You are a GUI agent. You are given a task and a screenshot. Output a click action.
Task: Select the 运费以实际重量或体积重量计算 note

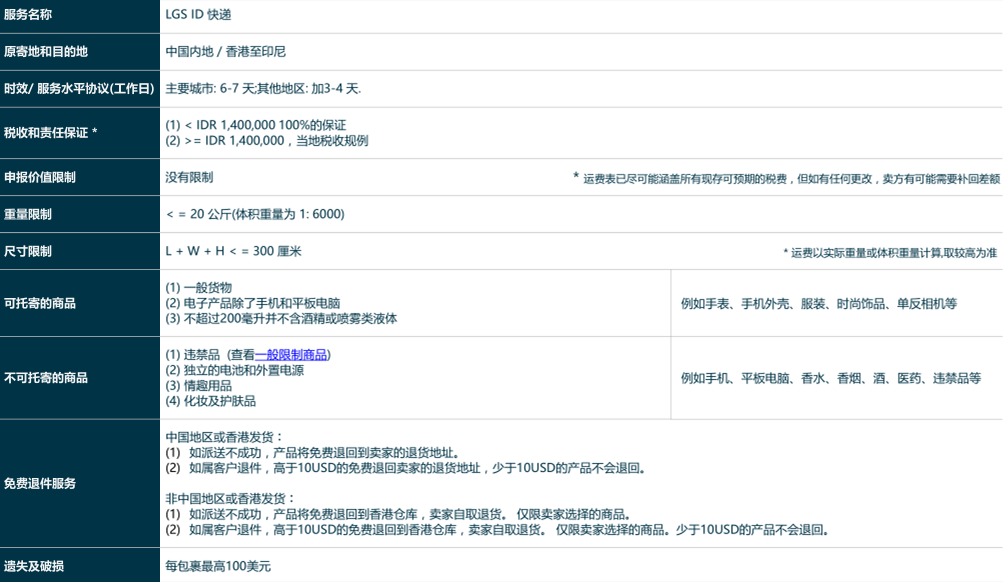890,253
